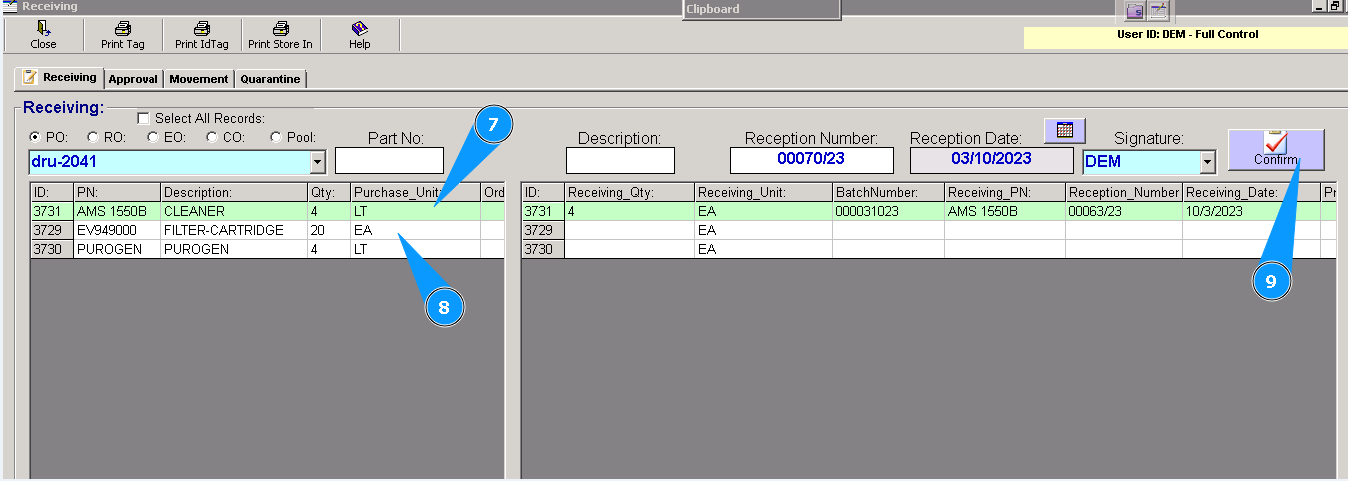The width and height of the screenshot is (1348, 481).
Task: Expand the Signature DEM dropdown
Action: (x=1207, y=162)
